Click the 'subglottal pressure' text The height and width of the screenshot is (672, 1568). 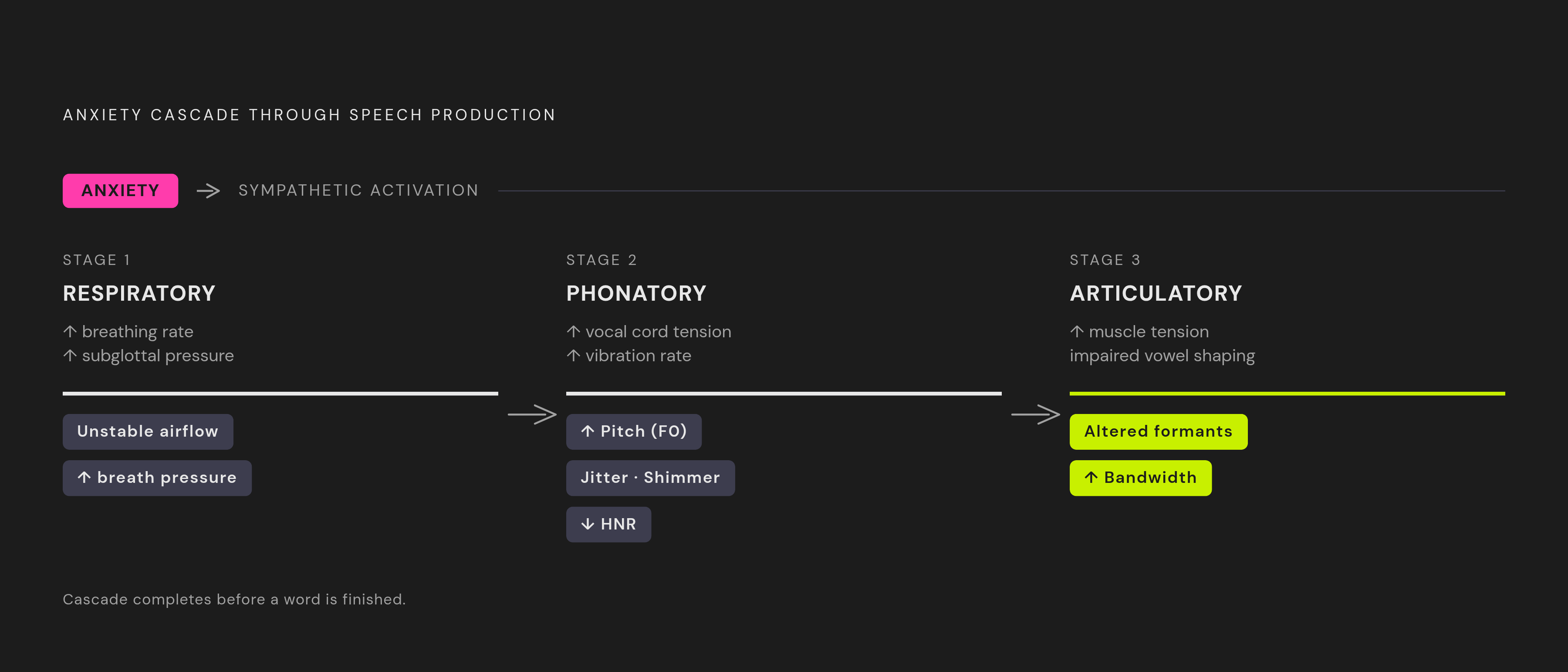click(158, 356)
